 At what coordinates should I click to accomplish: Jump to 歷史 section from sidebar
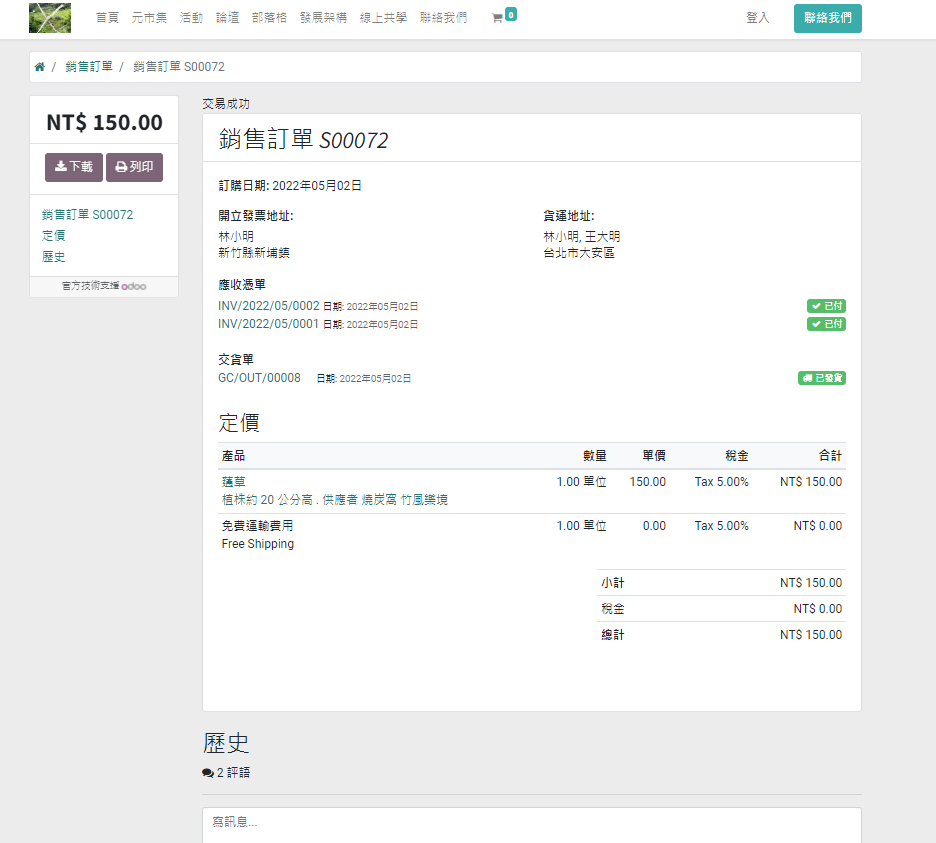click(54, 257)
